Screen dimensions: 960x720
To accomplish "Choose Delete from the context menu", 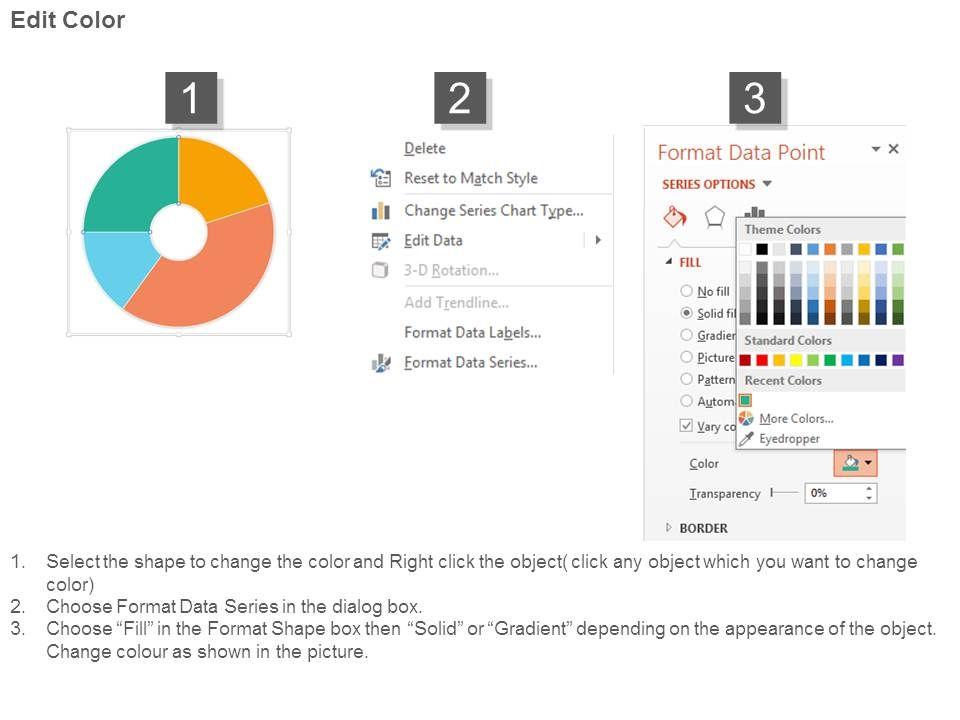I will 425,148.
